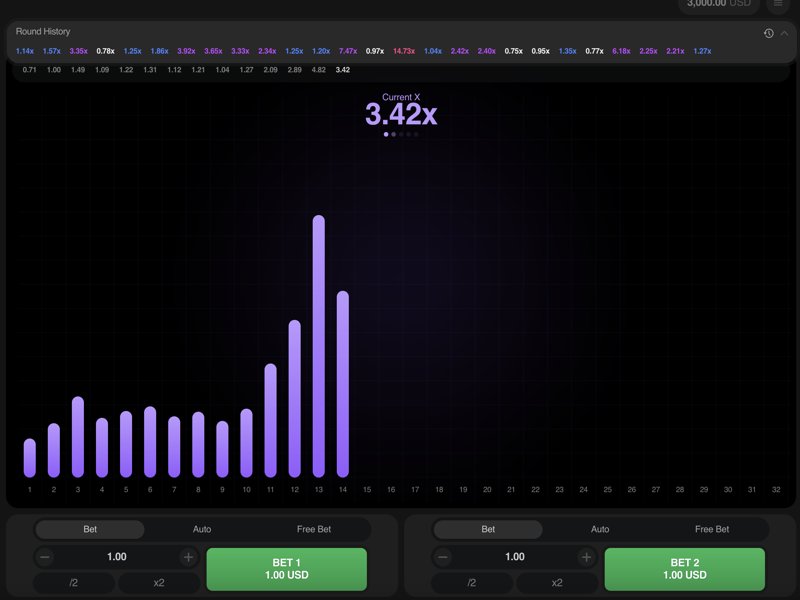Select the Bet tab in the second bet panel
Screen dimensions: 800x600
coord(488,529)
